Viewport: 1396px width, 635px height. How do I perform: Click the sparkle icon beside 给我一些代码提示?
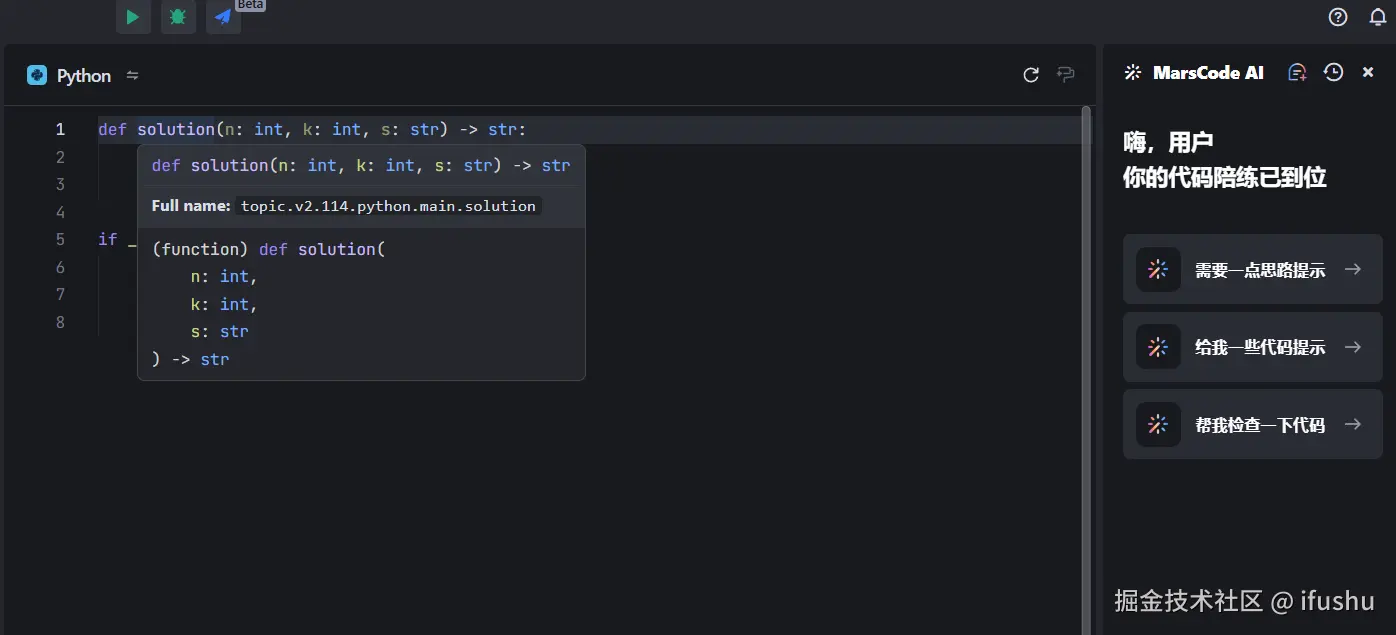1158,347
